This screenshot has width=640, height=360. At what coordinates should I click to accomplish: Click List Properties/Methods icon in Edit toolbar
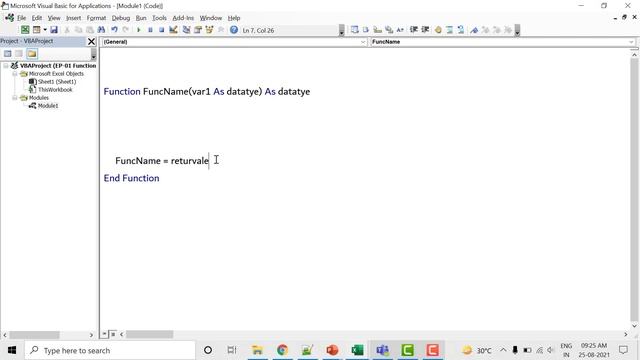point(354,30)
